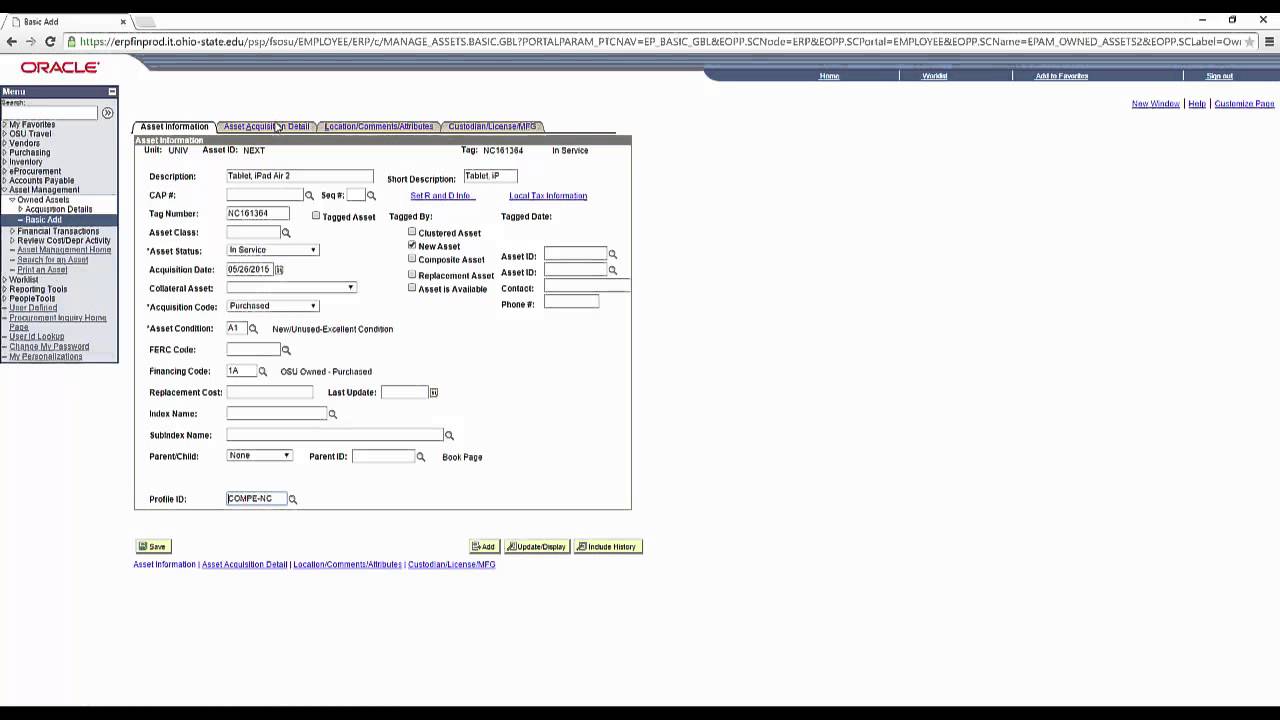Open the Collateral Asset dropdown
The width and height of the screenshot is (1280, 720).
click(x=291, y=288)
